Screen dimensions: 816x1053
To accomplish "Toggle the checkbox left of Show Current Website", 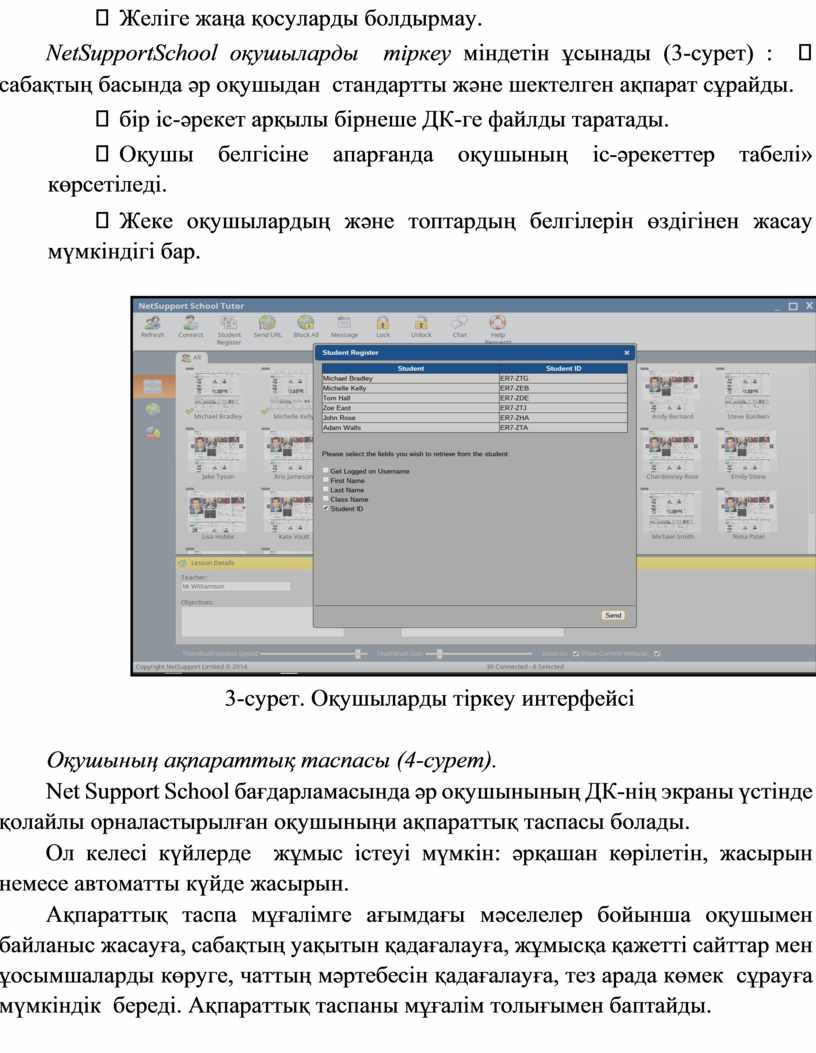I will click(x=576, y=653).
